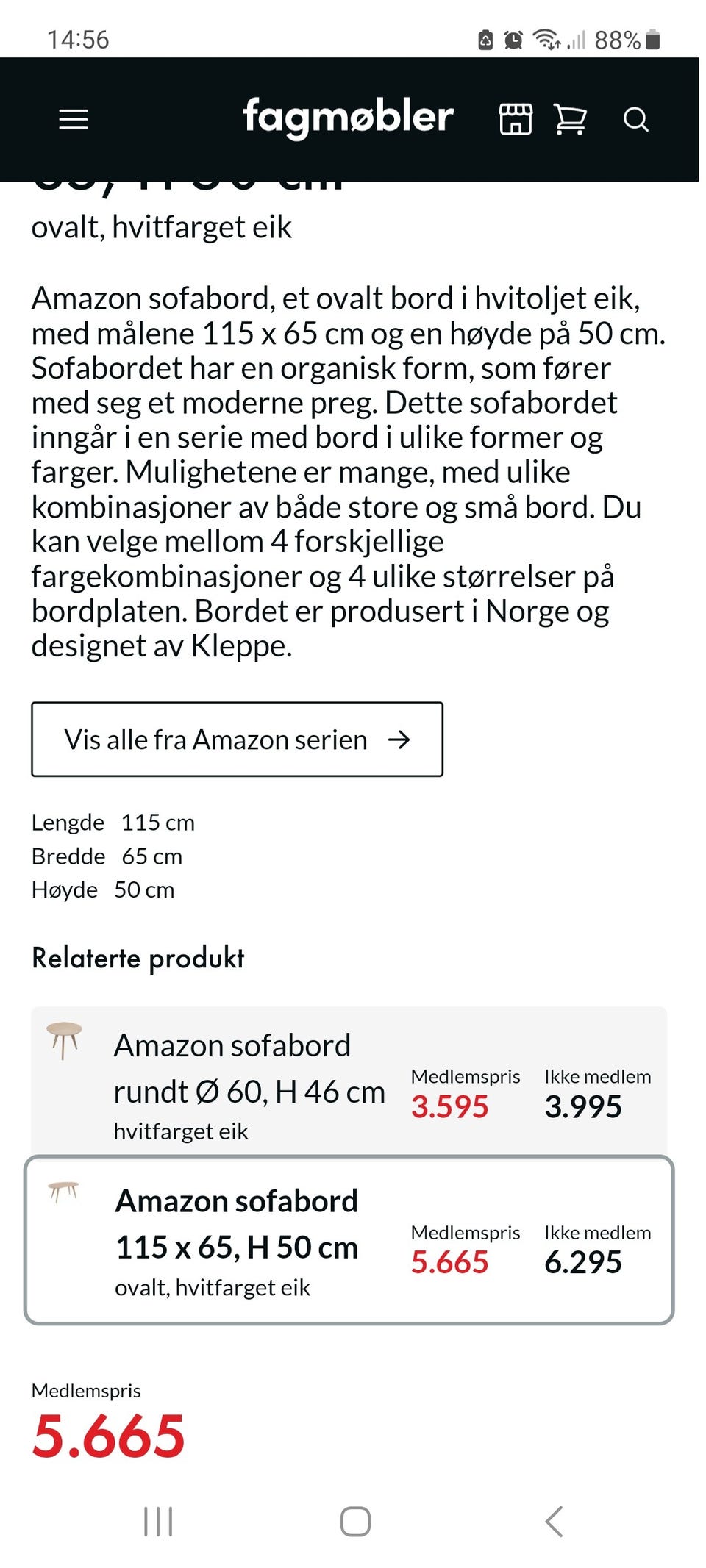Select the 115 x 65 oval sofabord option
The image size is (706, 1568).
pos(349,1240)
